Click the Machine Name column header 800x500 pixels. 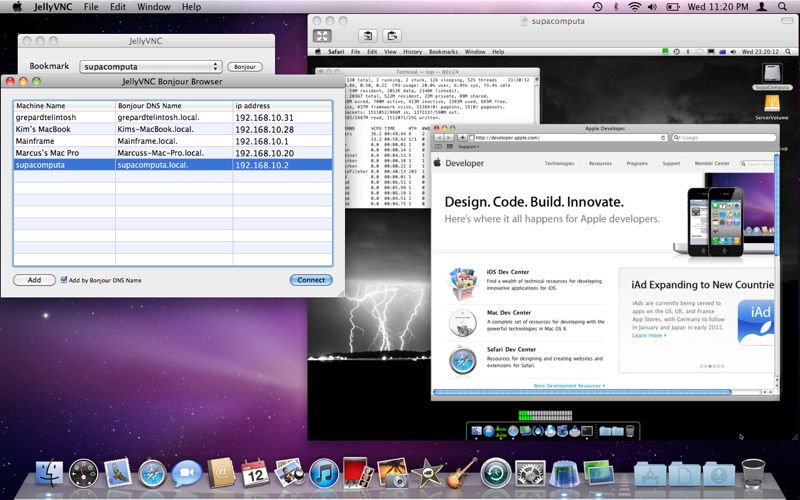64,106
